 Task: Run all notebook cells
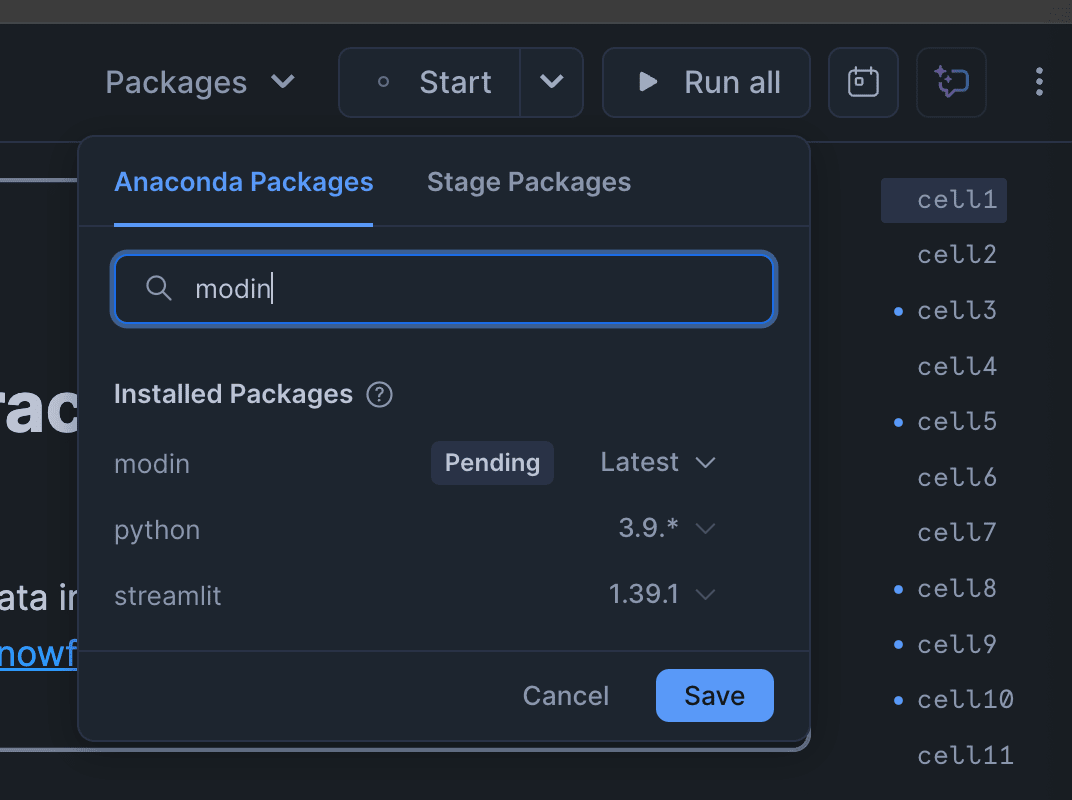pos(706,83)
